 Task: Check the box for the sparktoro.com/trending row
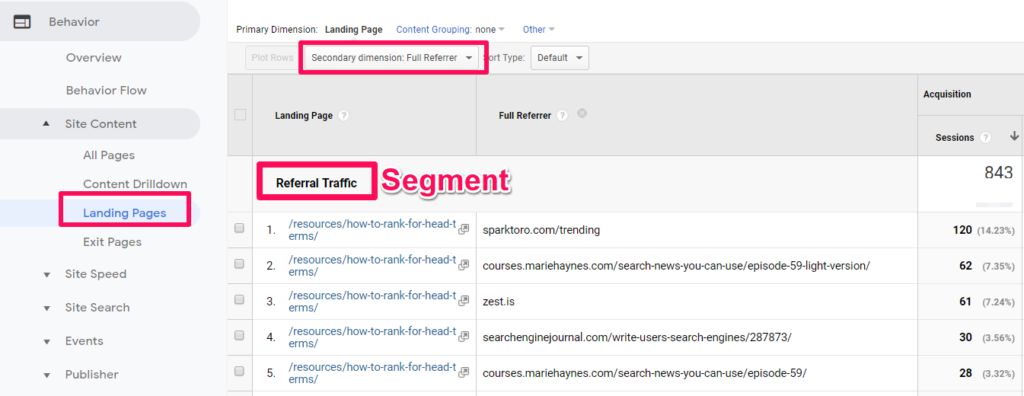coord(239,228)
